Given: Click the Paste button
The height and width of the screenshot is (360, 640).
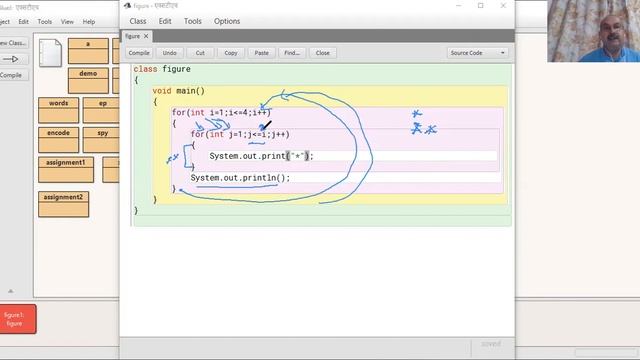Looking at the screenshot, I should click(261, 53).
